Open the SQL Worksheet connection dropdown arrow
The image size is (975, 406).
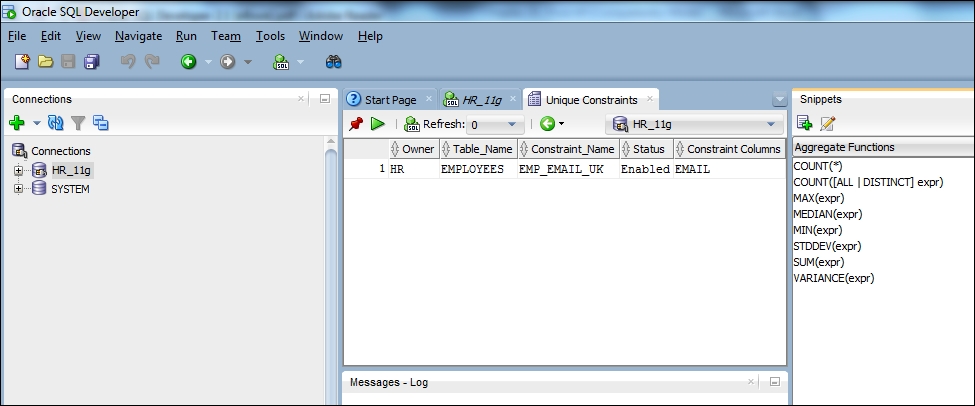(x=300, y=62)
